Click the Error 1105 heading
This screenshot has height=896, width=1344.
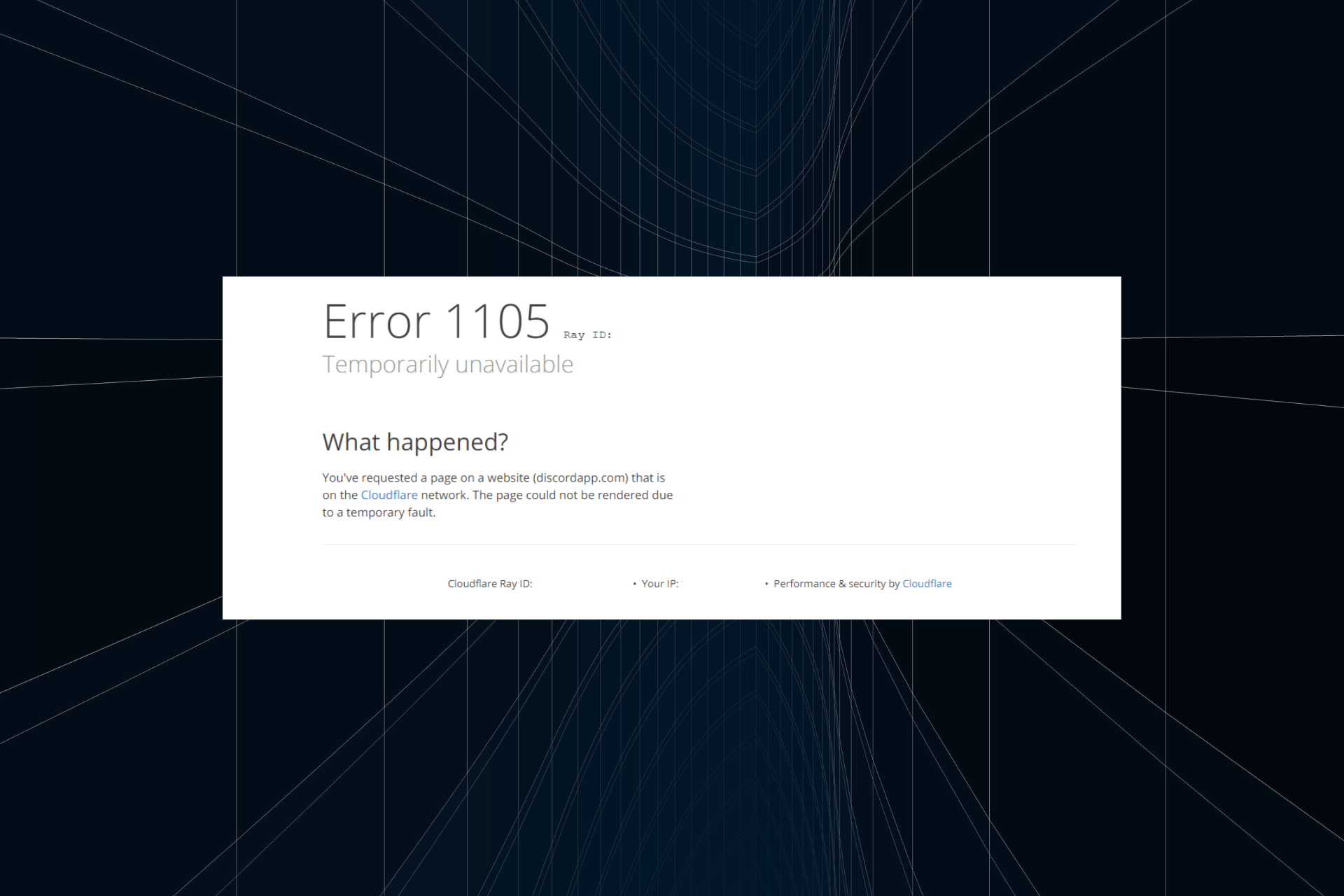[x=436, y=322]
